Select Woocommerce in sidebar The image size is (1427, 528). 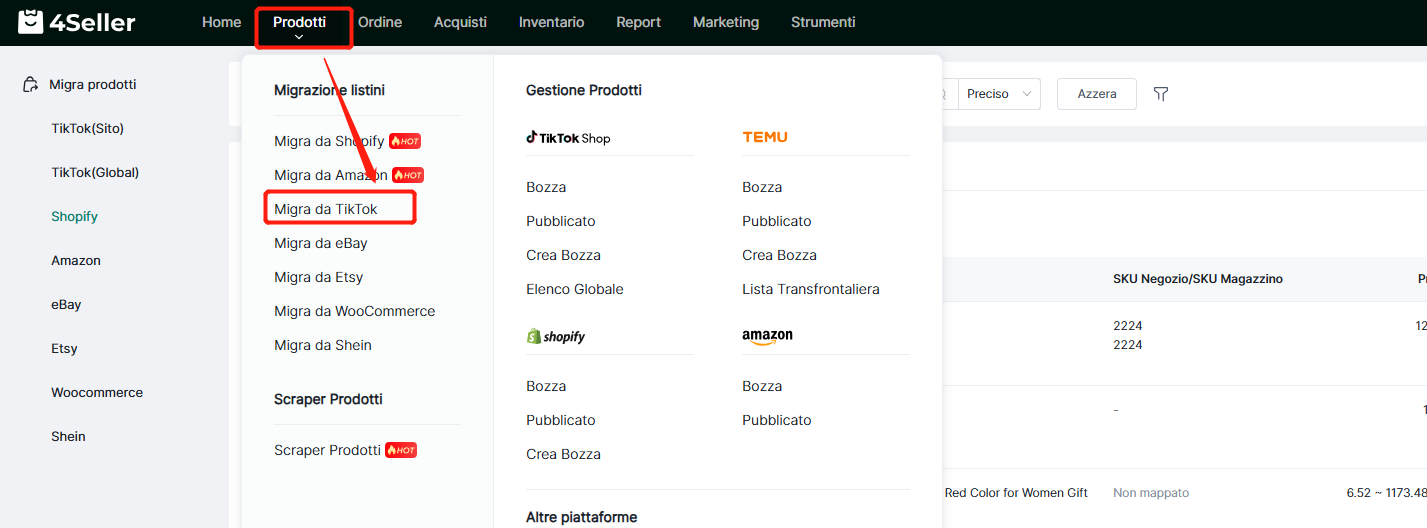(x=97, y=392)
